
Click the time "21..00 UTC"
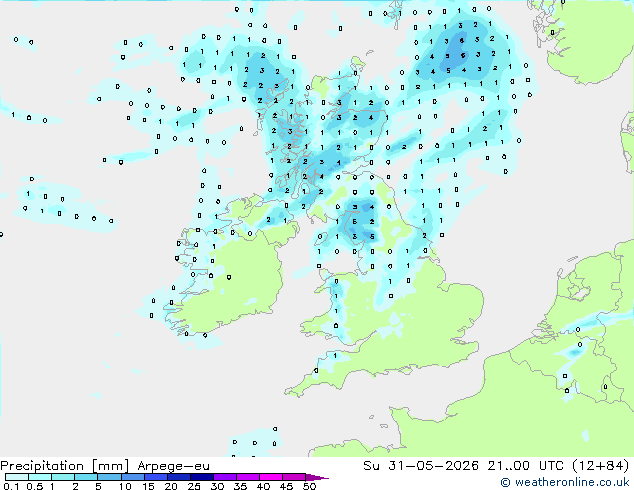(526, 466)
